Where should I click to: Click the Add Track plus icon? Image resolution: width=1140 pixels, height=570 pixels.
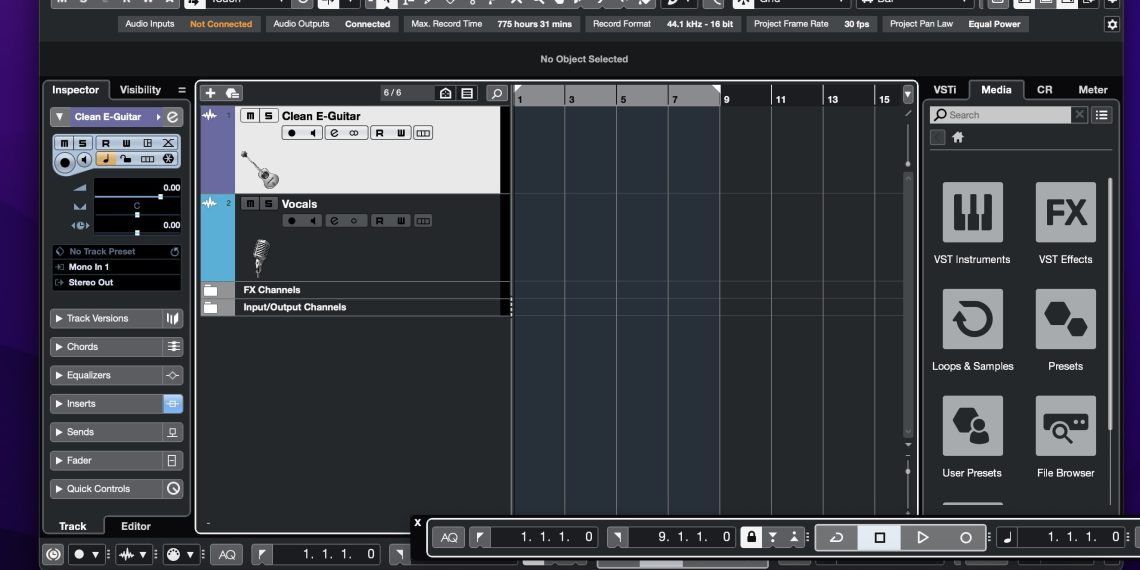click(x=210, y=93)
